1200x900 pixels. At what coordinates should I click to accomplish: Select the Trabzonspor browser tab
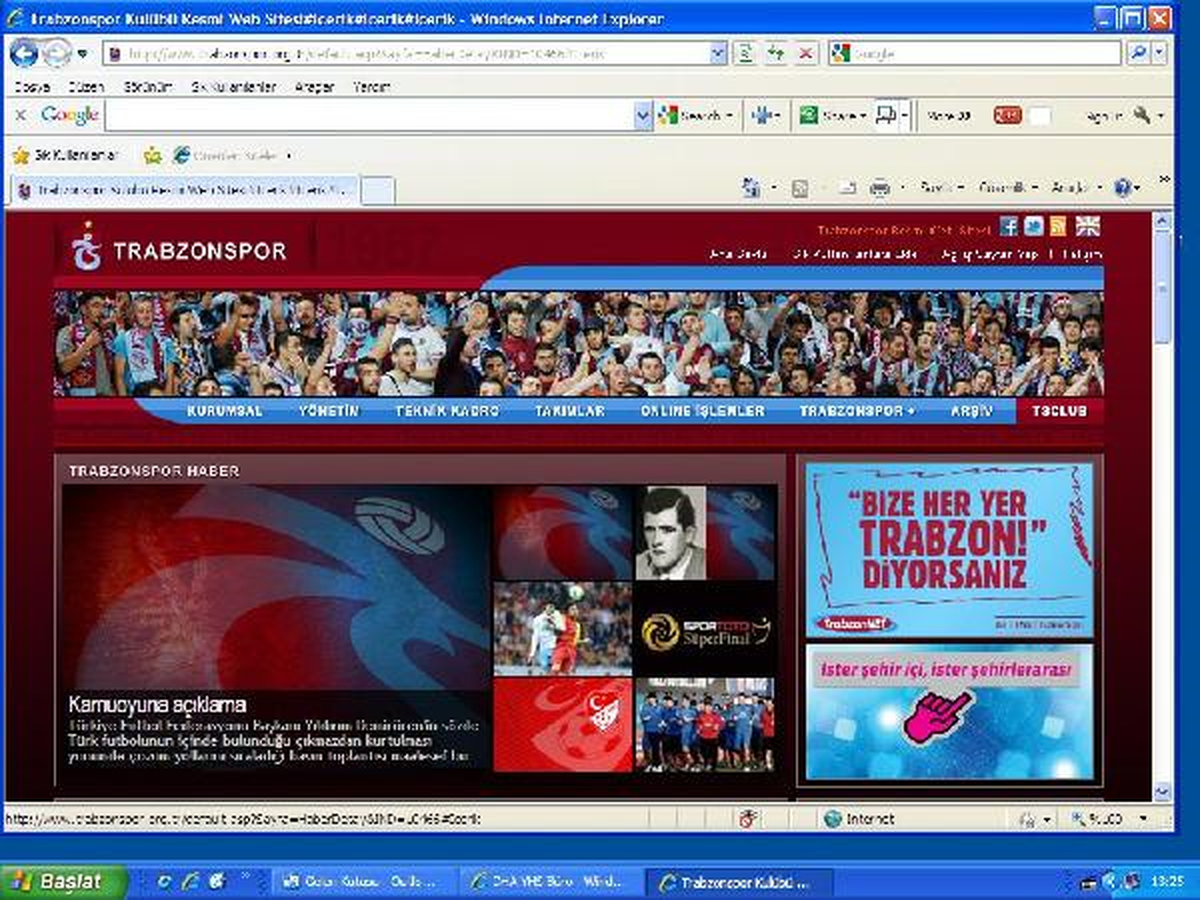coord(186,190)
